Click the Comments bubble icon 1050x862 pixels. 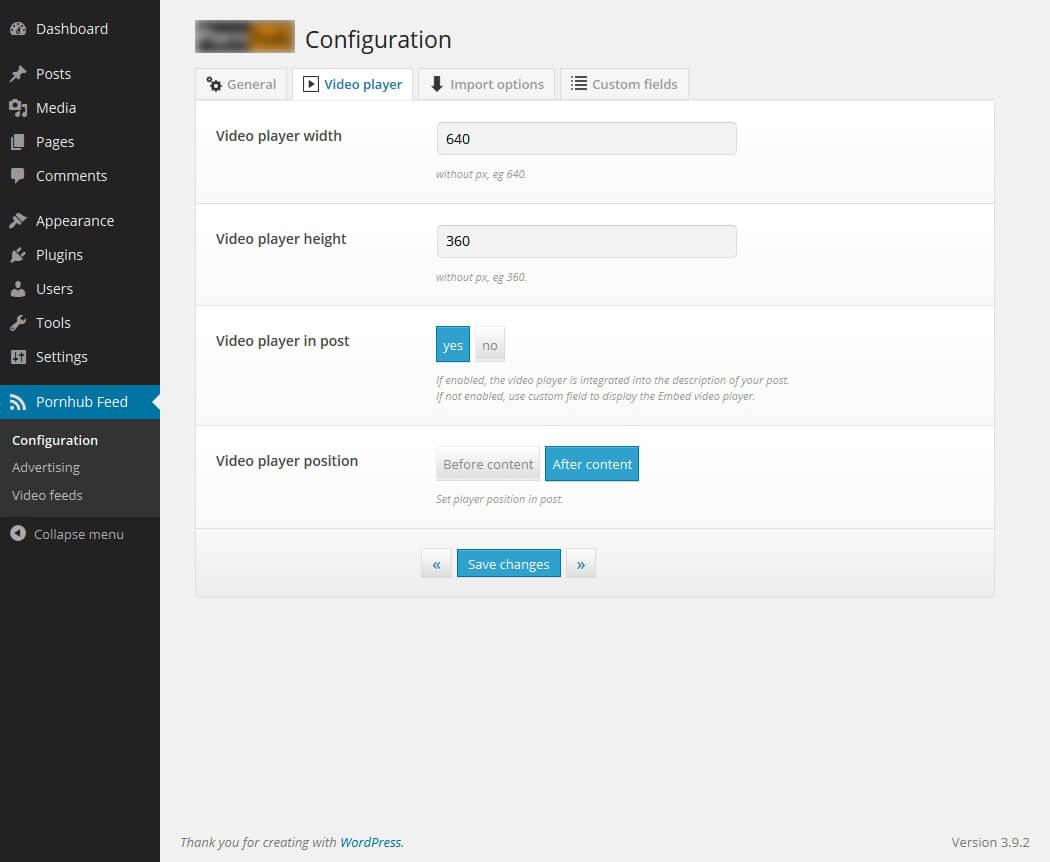pos(18,176)
